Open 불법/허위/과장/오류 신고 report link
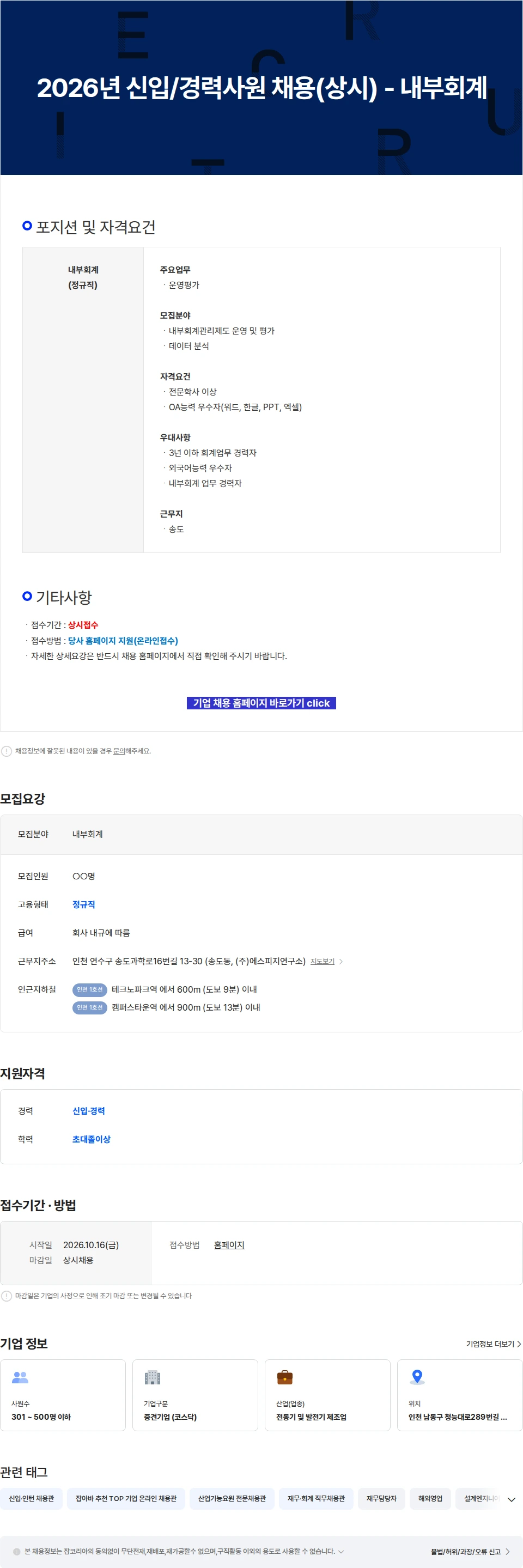This screenshot has height=1568, width=523. point(470,1551)
